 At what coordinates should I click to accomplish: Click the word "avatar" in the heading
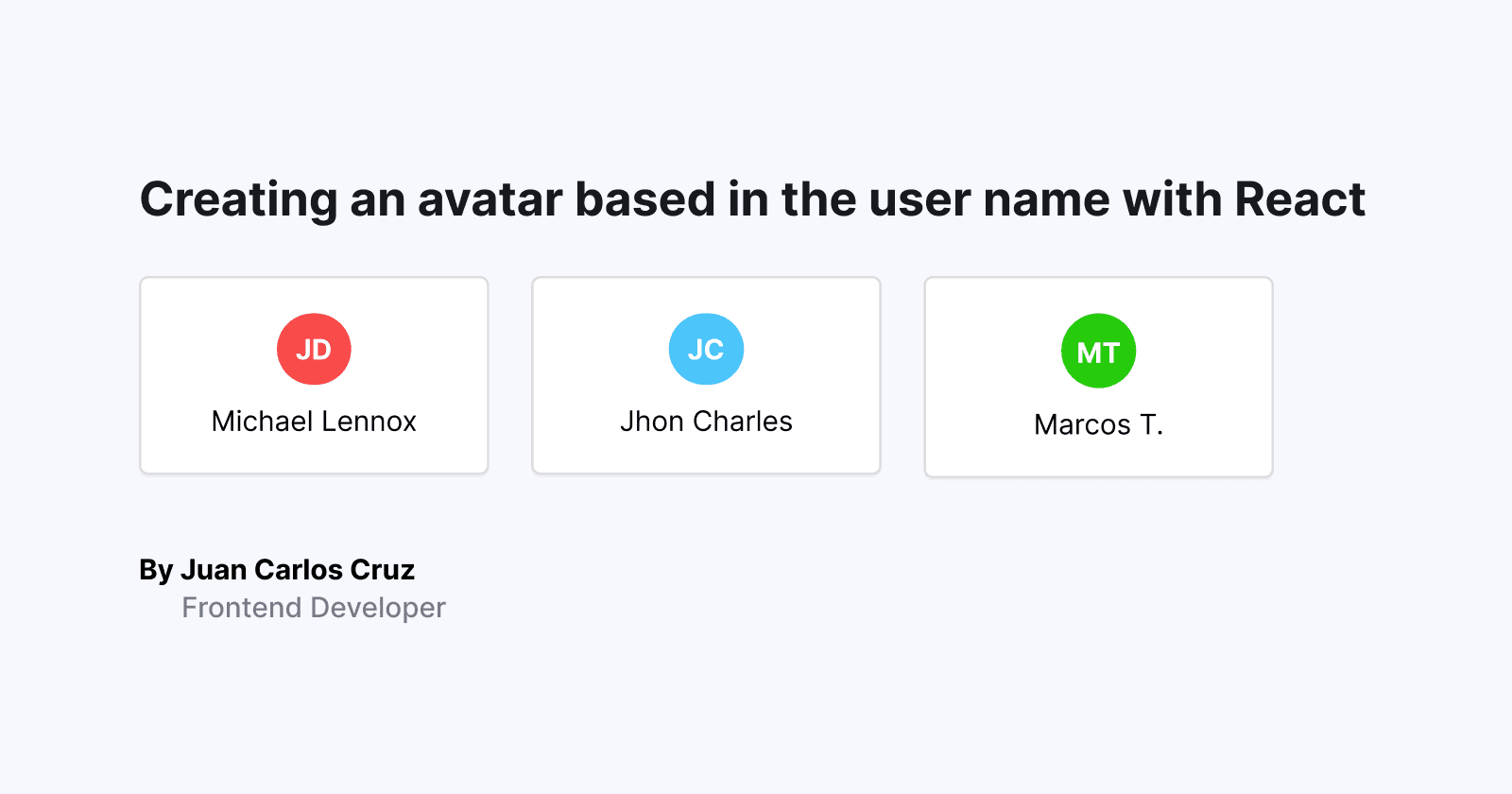tap(490, 200)
